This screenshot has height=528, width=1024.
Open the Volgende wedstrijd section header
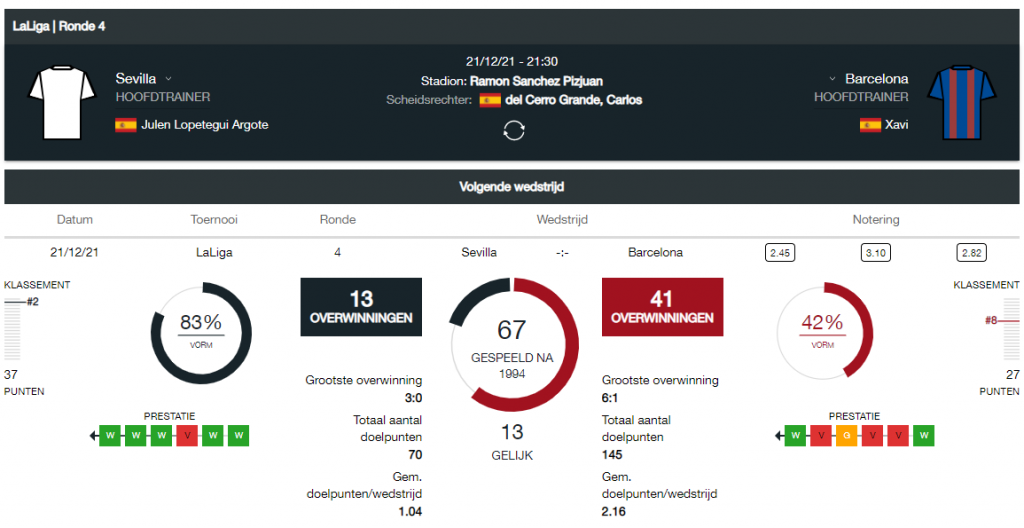(512, 187)
